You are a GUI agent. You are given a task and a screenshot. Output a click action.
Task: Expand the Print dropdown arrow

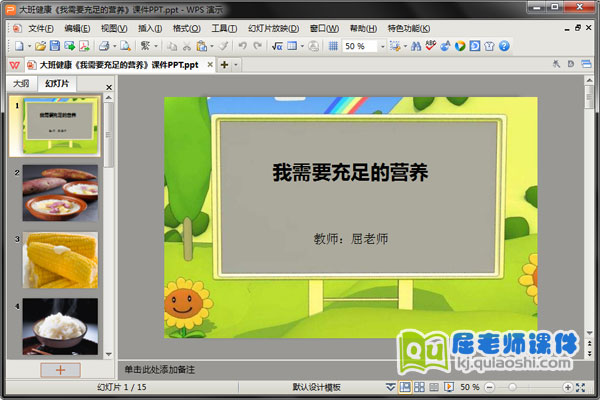(x=114, y=46)
